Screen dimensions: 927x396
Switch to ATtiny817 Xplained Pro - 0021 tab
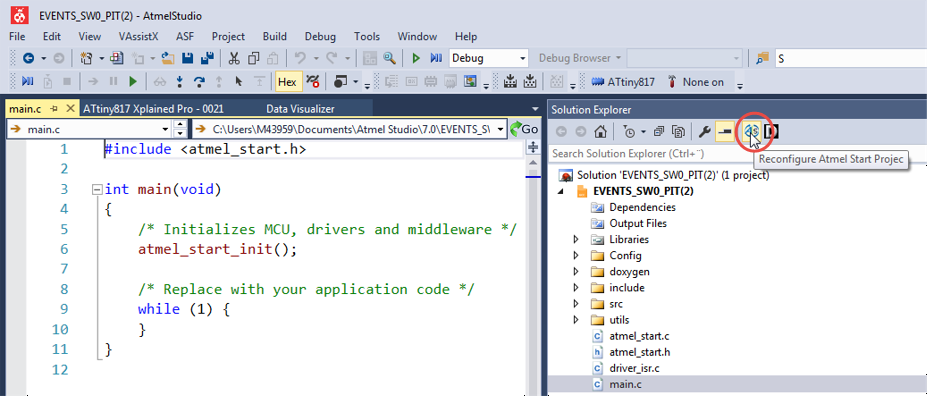coord(154,109)
